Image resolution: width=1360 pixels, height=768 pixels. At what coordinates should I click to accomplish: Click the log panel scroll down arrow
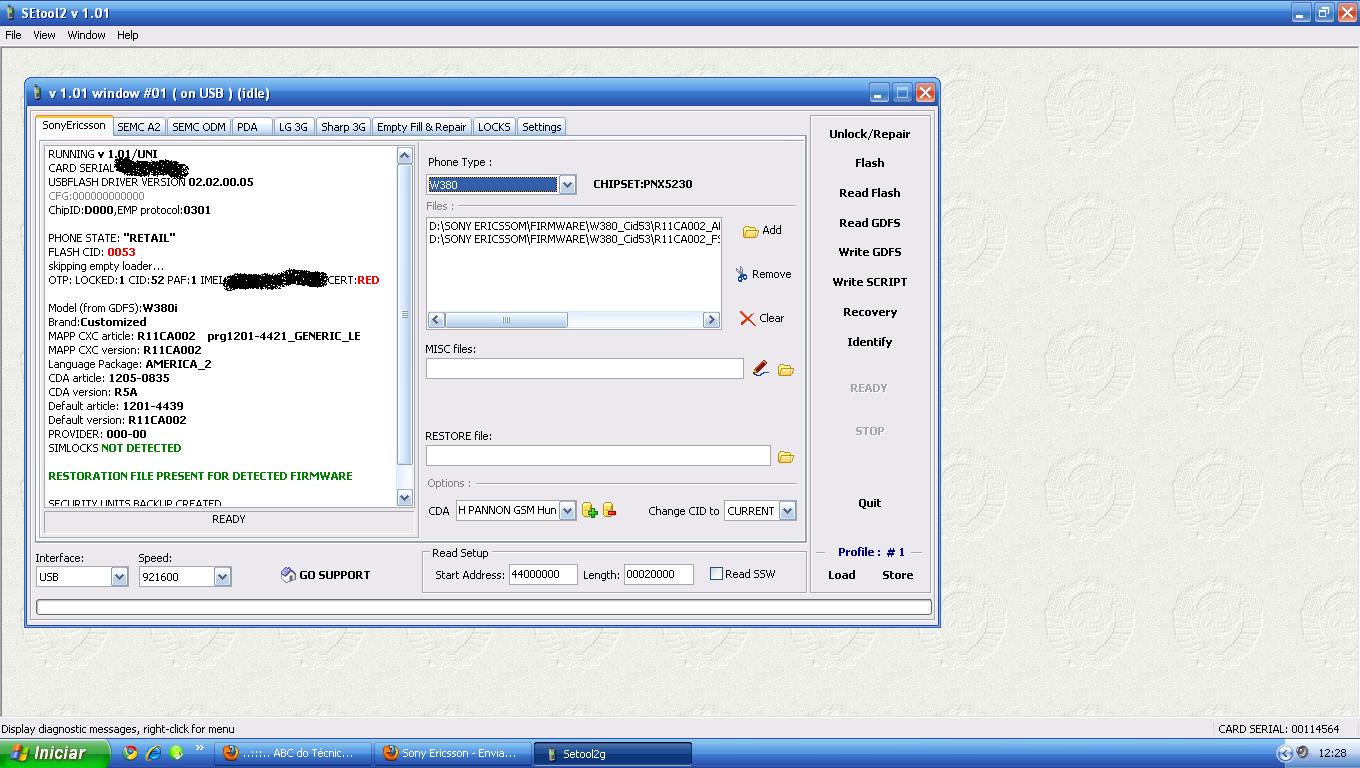coord(404,497)
